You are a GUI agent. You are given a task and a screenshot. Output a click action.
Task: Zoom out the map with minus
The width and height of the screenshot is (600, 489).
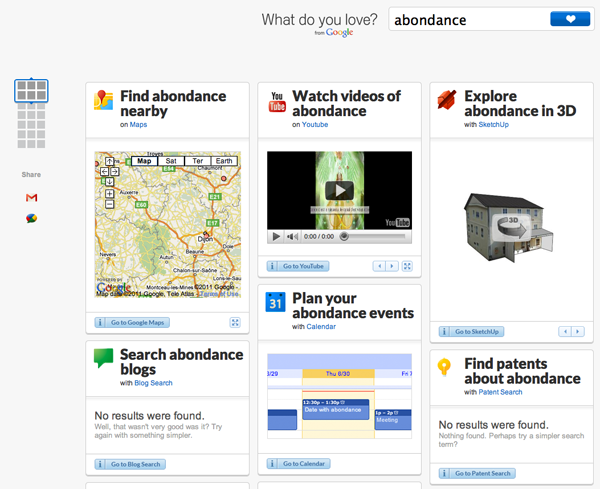pyautogui.click(x=109, y=204)
